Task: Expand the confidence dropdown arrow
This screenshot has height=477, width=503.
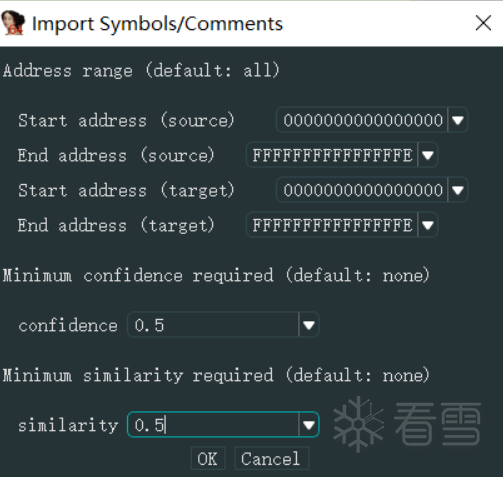Action: 309,325
